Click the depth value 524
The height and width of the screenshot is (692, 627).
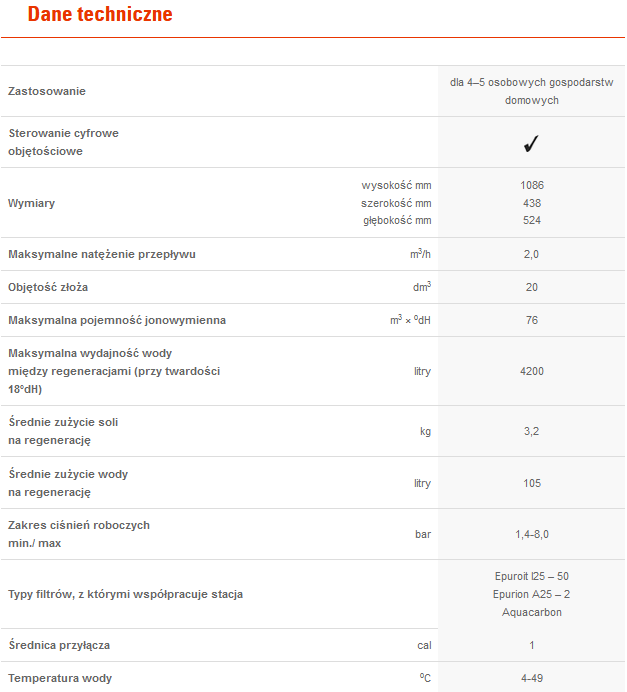(532, 220)
